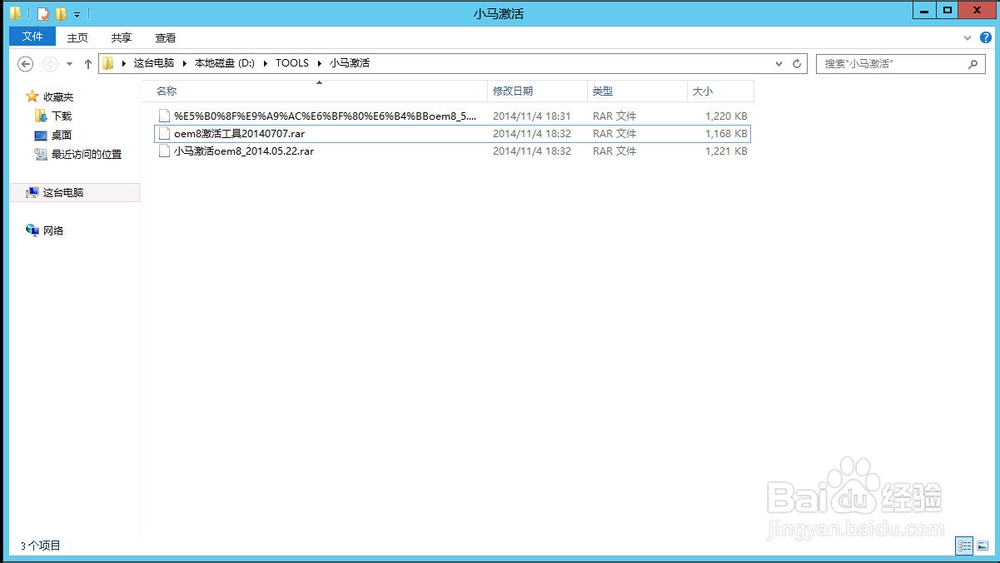Click the 桌面 desktop icon
The image size is (1000, 563).
pos(41,135)
